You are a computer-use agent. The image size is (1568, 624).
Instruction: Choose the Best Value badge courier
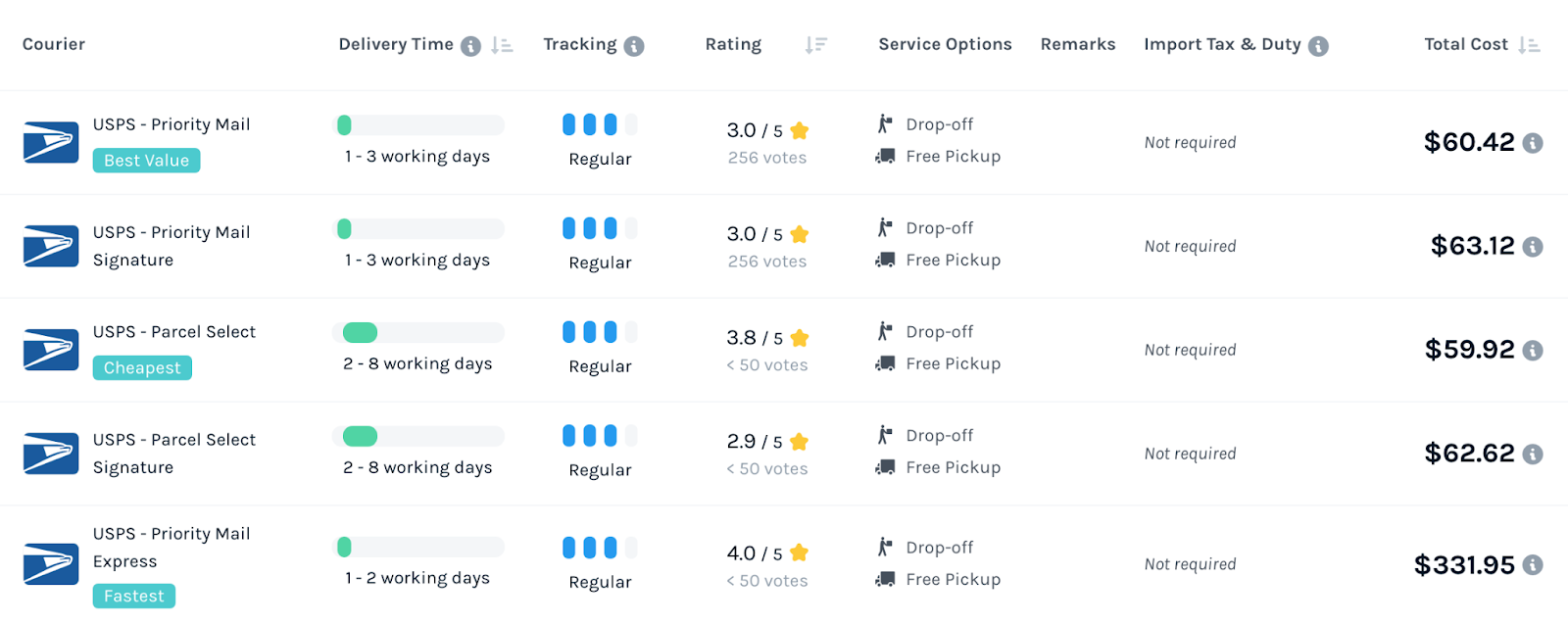[x=146, y=161]
